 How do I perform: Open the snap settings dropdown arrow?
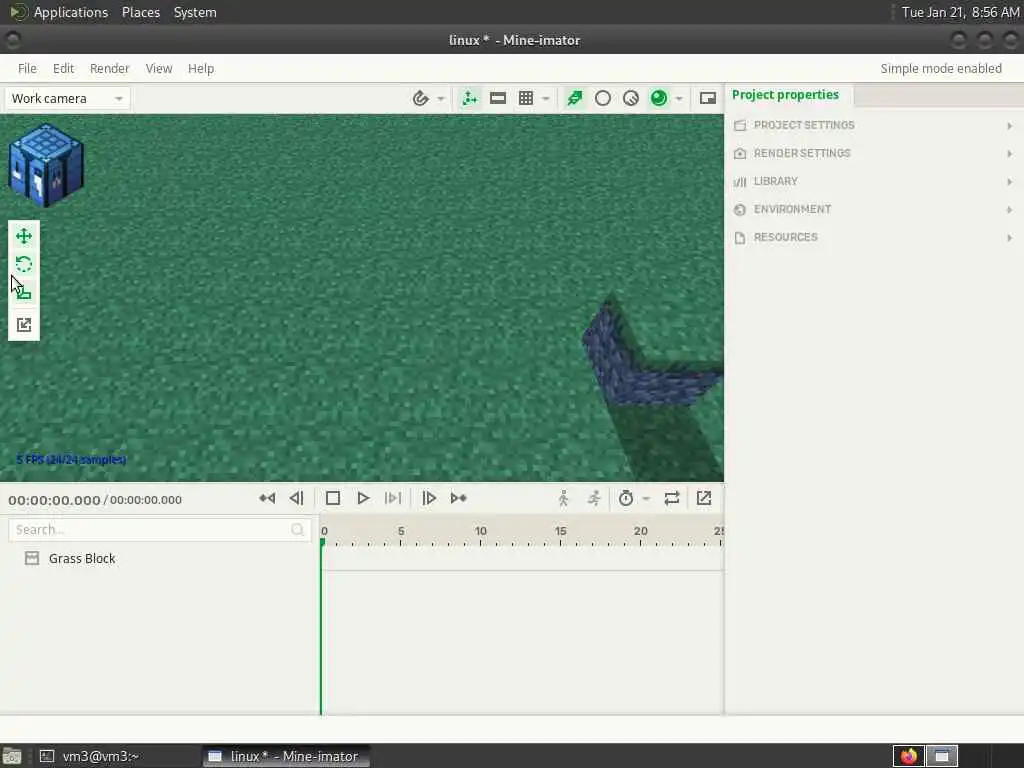pos(441,99)
